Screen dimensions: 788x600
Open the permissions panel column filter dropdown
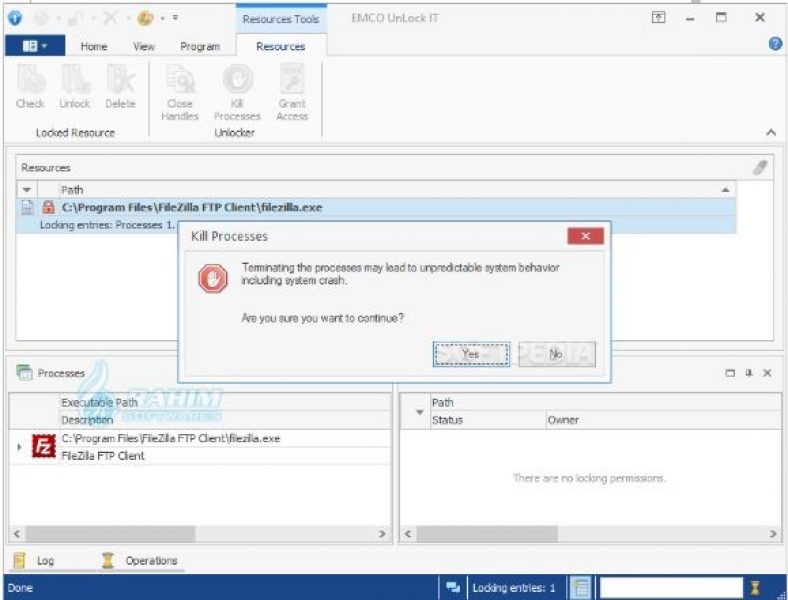coord(419,412)
